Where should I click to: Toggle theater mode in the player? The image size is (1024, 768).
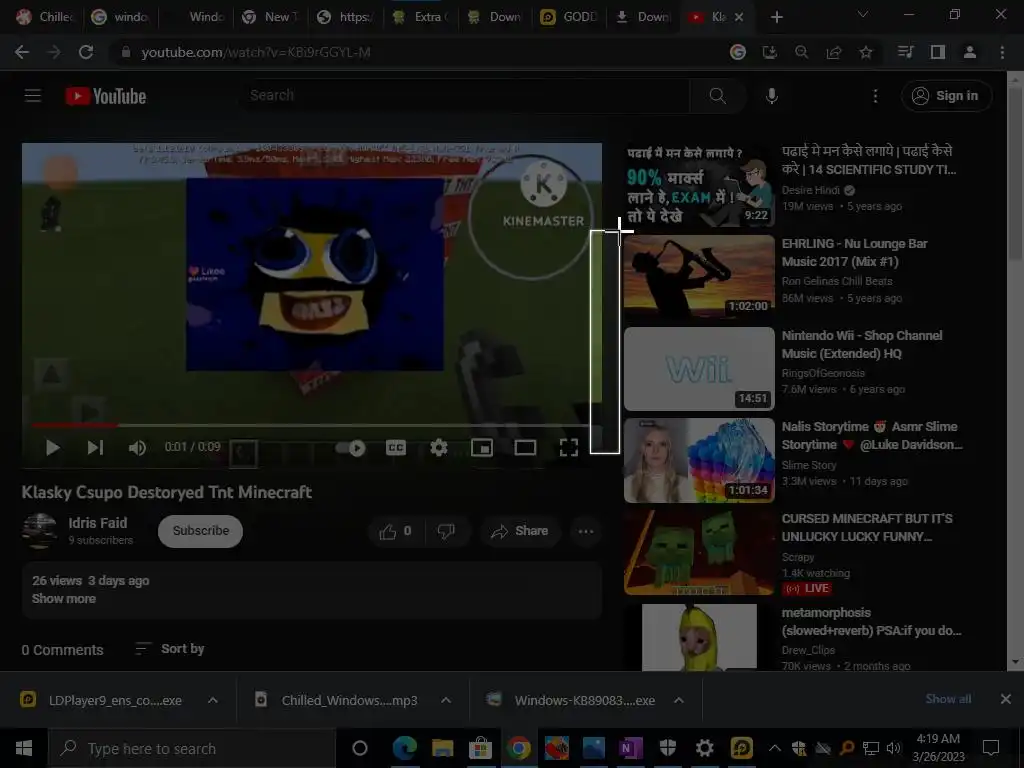[525, 447]
